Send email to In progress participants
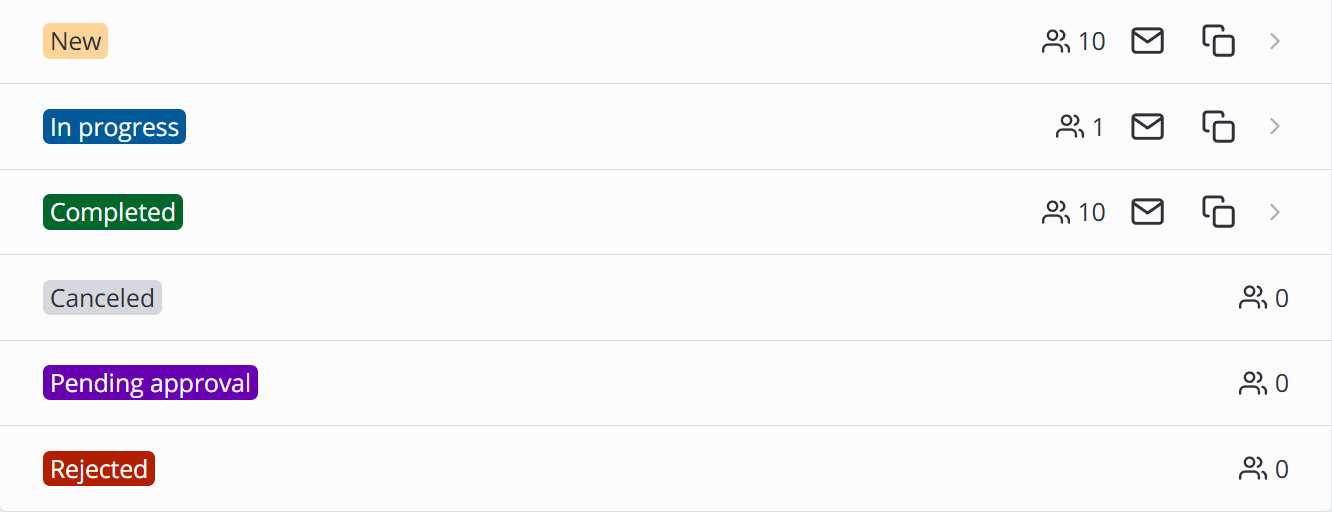Viewport: 1332px width, 512px height. click(1147, 127)
